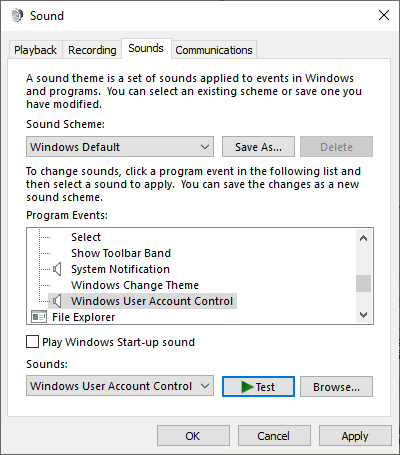Click the Browse... button
The height and width of the screenshot is (455, 400).
pos(336,387)
